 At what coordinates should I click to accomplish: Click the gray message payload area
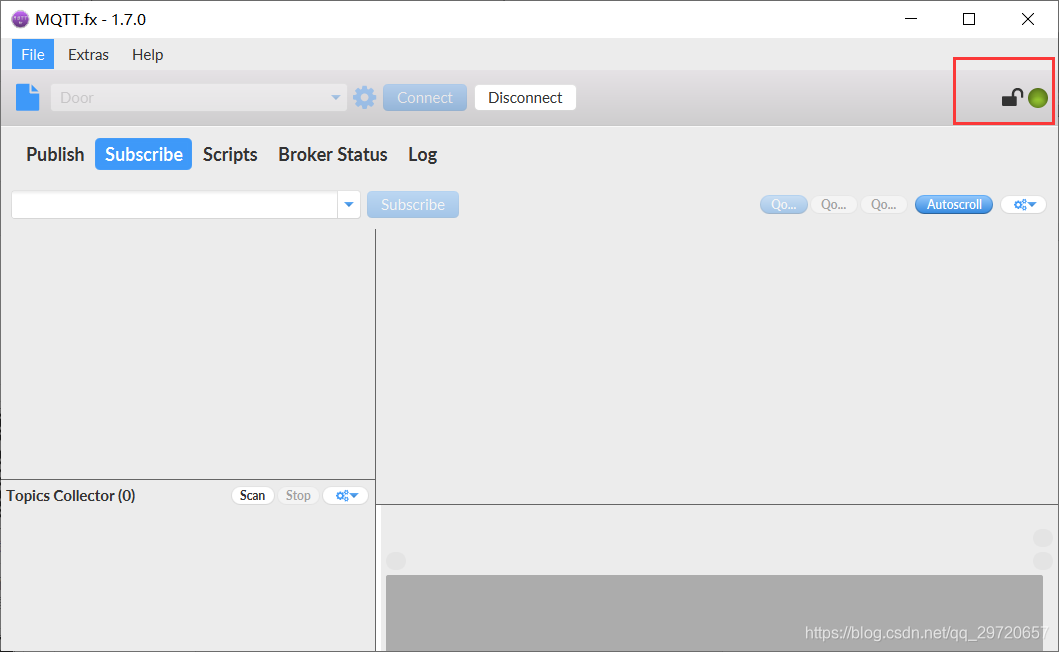(x=714, y=613)
